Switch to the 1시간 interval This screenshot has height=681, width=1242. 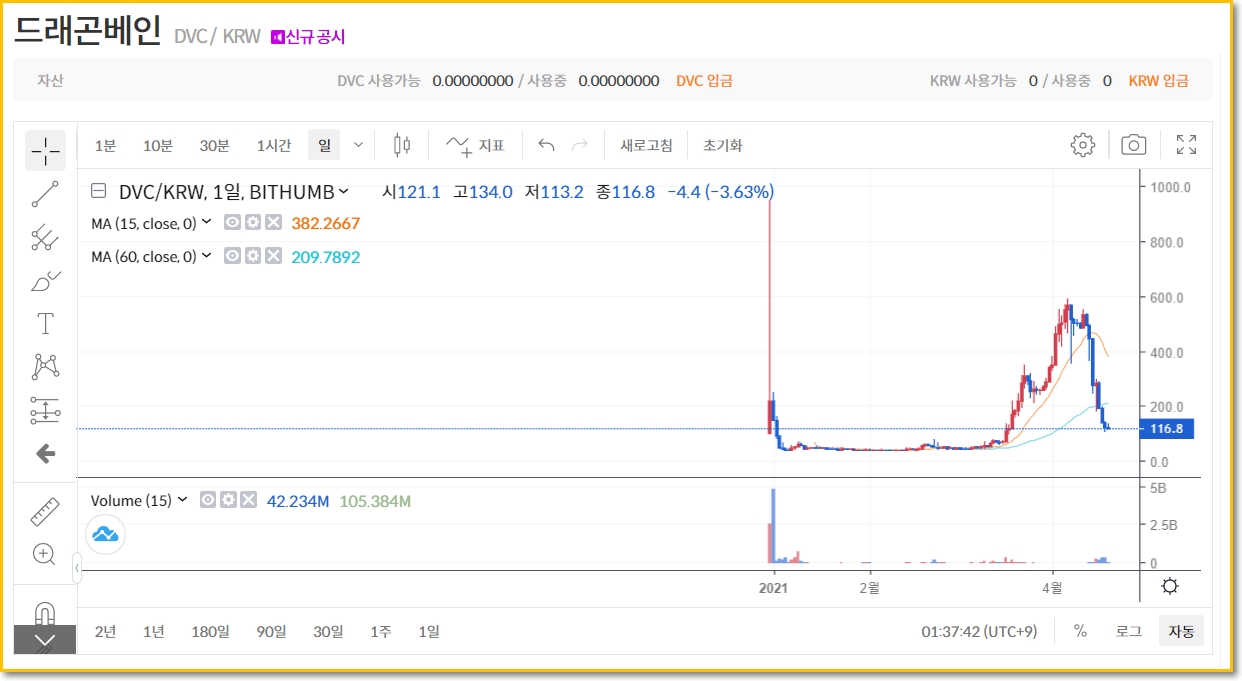(x=273, y=145)
